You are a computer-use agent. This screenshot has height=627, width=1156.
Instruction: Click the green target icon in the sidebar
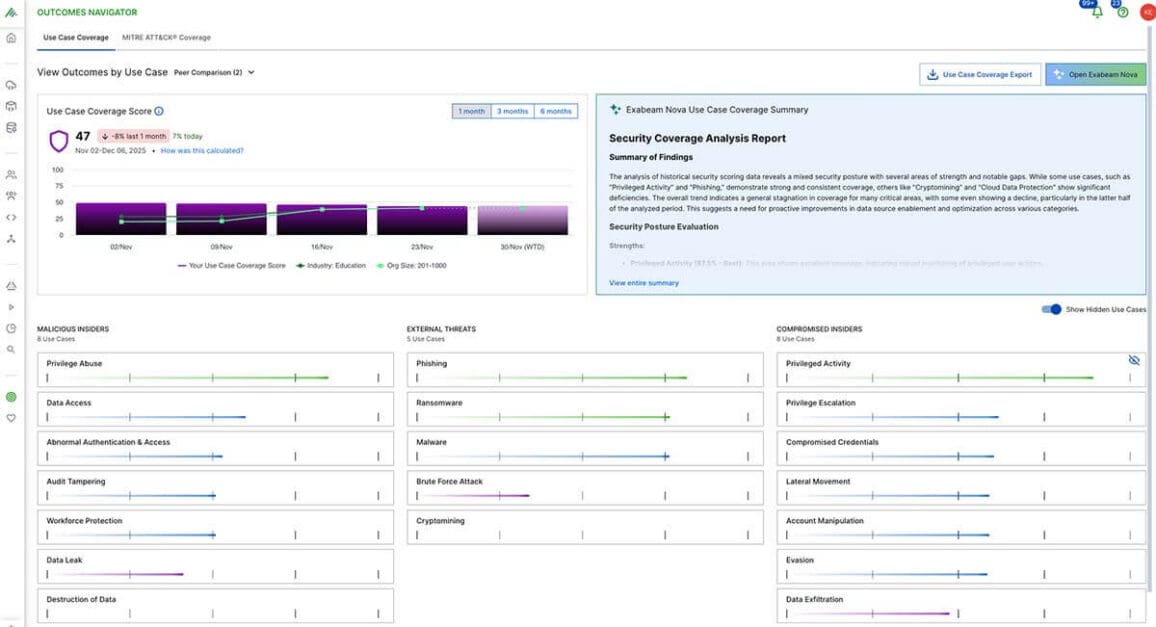pos(11,397)
